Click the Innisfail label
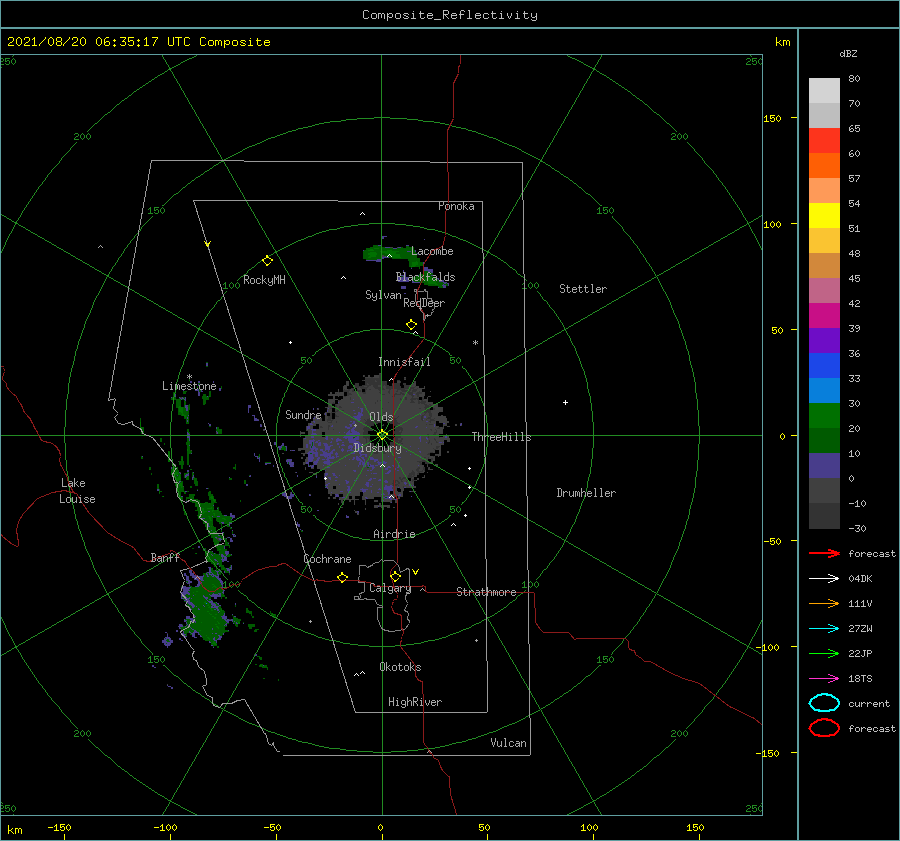Viewport: 900px width, 841px height. pos(404,362)
